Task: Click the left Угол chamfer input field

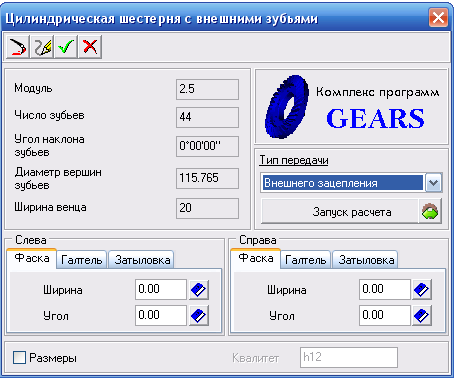Action: click(x=161, y=315)
